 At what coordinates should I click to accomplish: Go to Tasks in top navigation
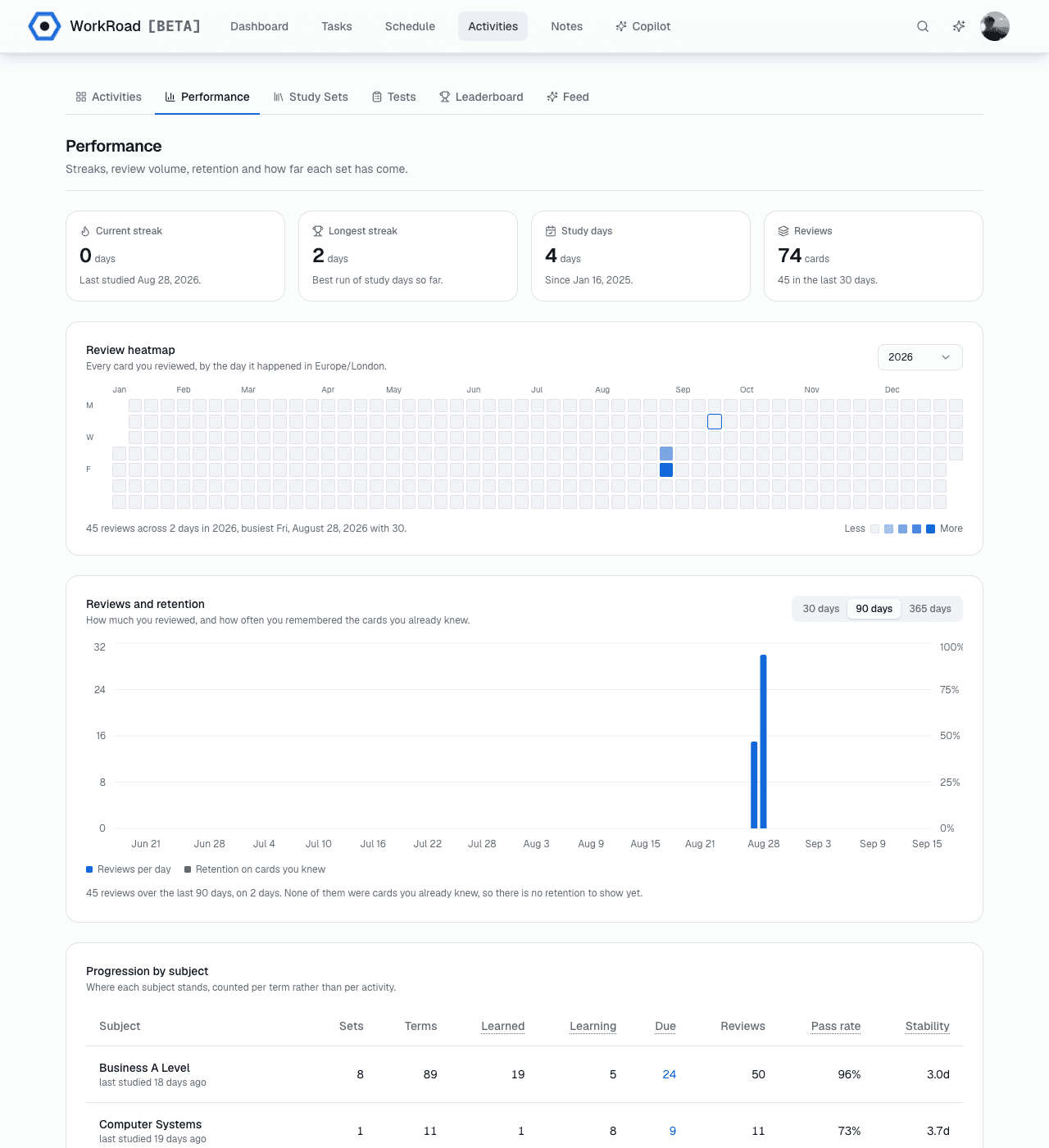(337, 26)
